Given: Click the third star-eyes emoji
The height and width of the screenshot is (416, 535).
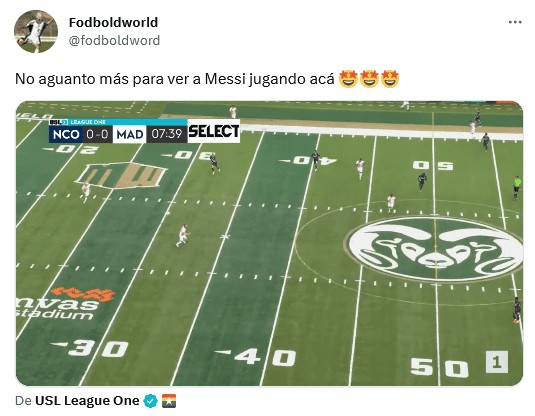Looking at the screenshot, I should pyautogui.click(x=390, y=79).
